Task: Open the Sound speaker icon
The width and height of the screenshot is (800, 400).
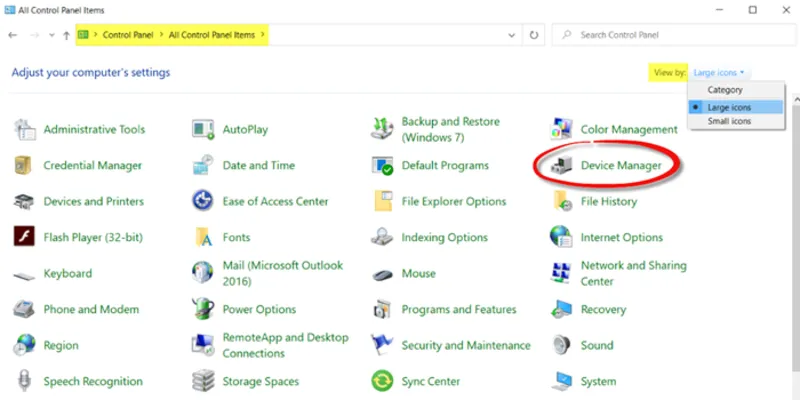Action: 562,345
